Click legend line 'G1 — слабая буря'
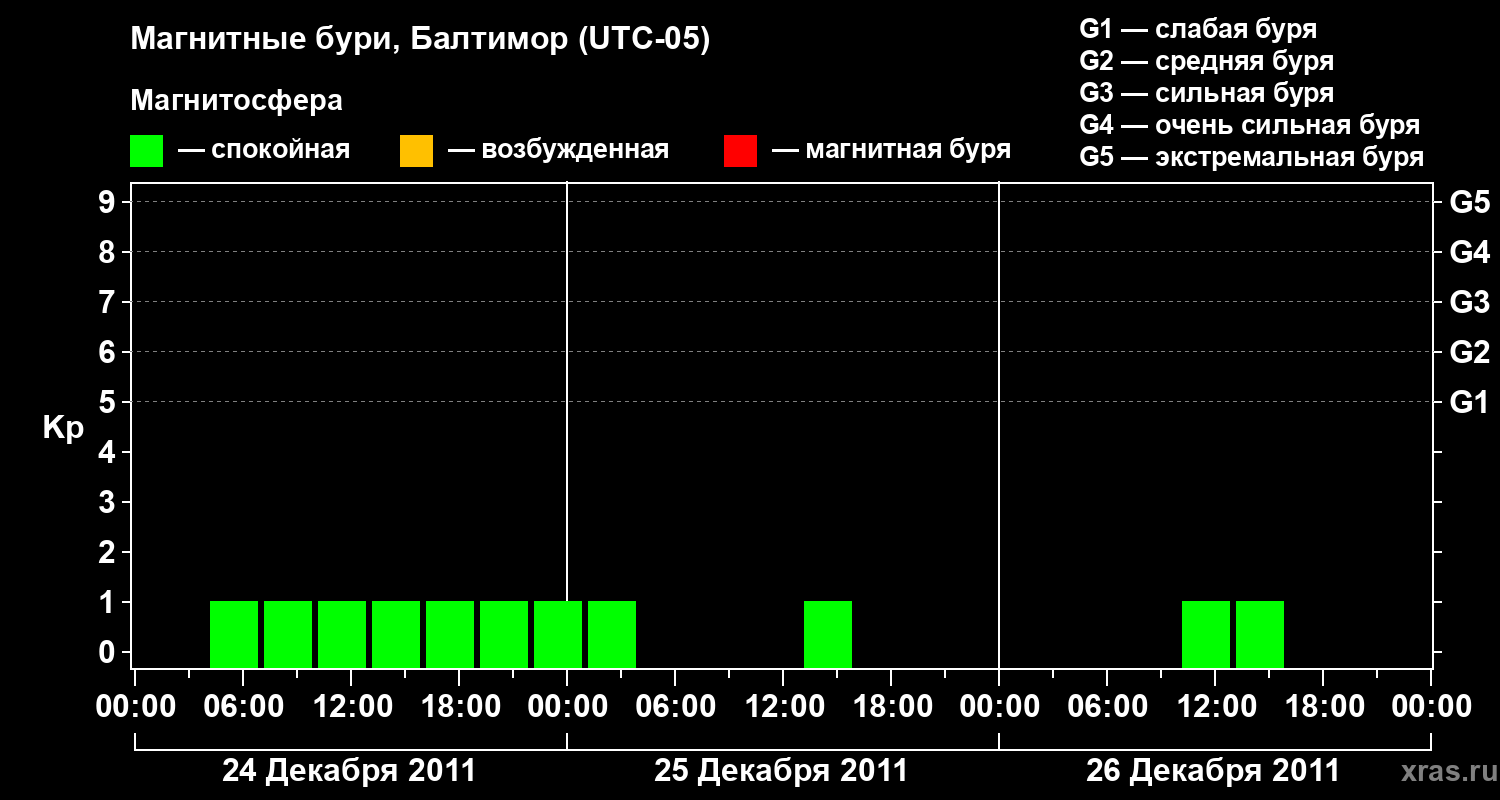Screen dimensions: 1500x800 (1198, 29)
